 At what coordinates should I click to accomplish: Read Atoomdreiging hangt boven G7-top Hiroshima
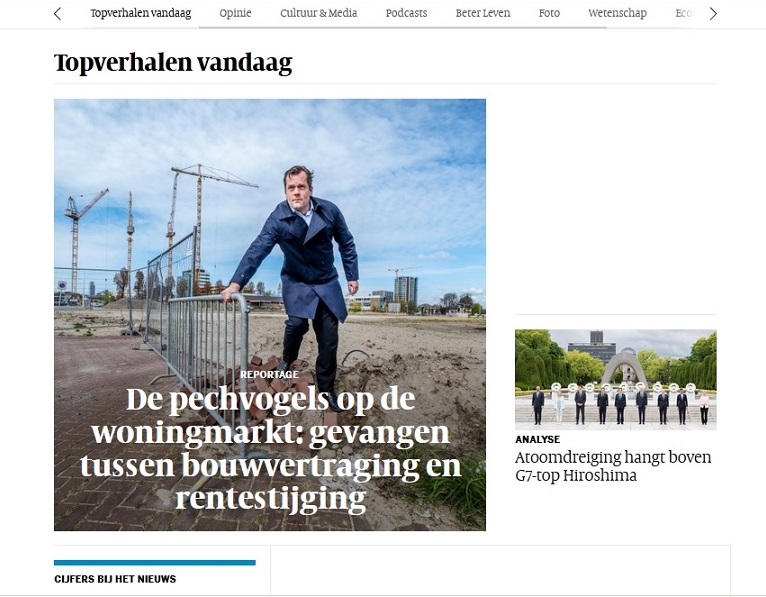613,466
